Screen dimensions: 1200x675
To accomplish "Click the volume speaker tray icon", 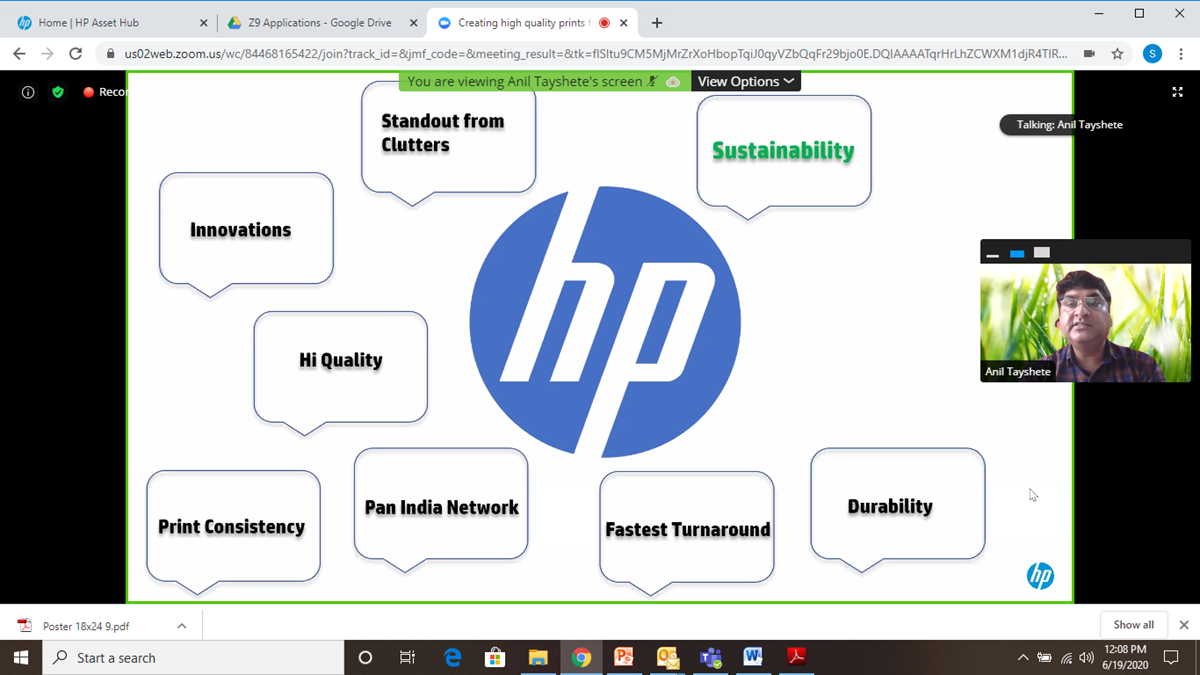I will [1087, 658].
